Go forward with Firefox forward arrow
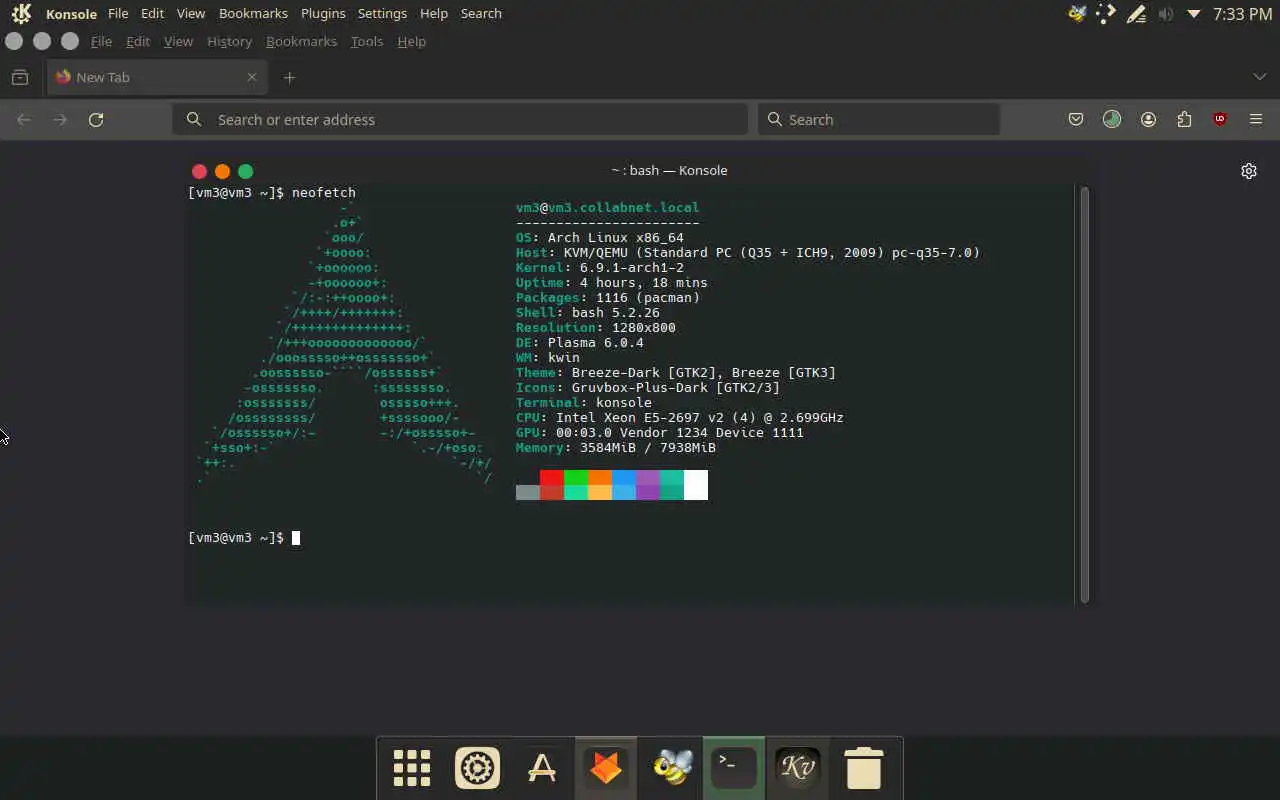Screen dimensions: 1280x800 pyautogui.click(x=60, y=119)
